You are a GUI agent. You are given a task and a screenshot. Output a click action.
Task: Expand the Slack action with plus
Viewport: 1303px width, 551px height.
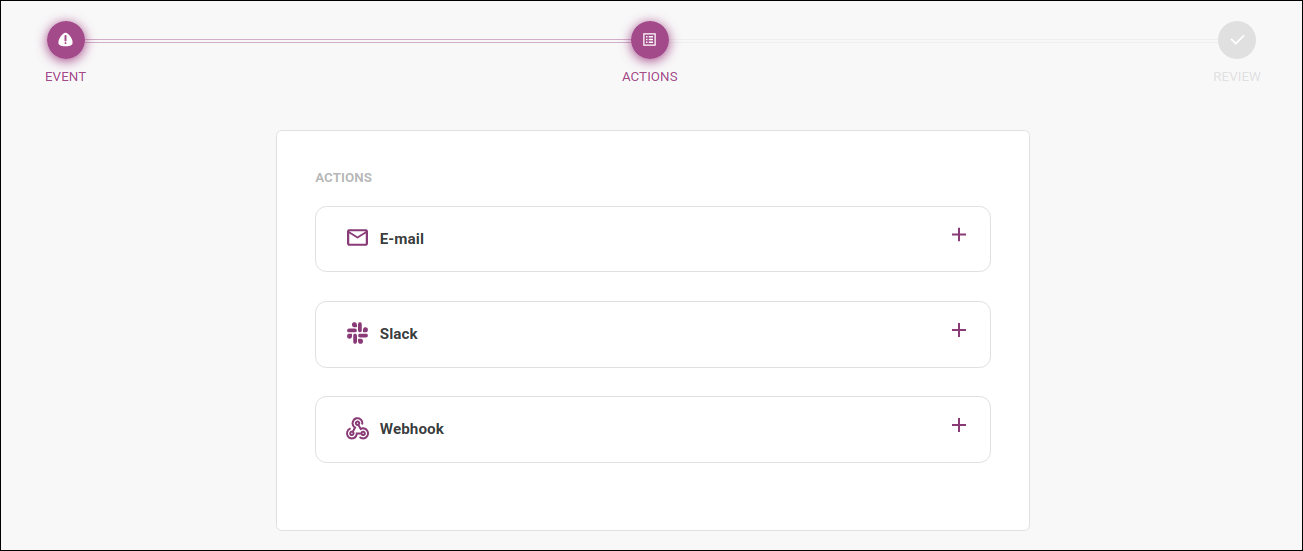point(959,330)
